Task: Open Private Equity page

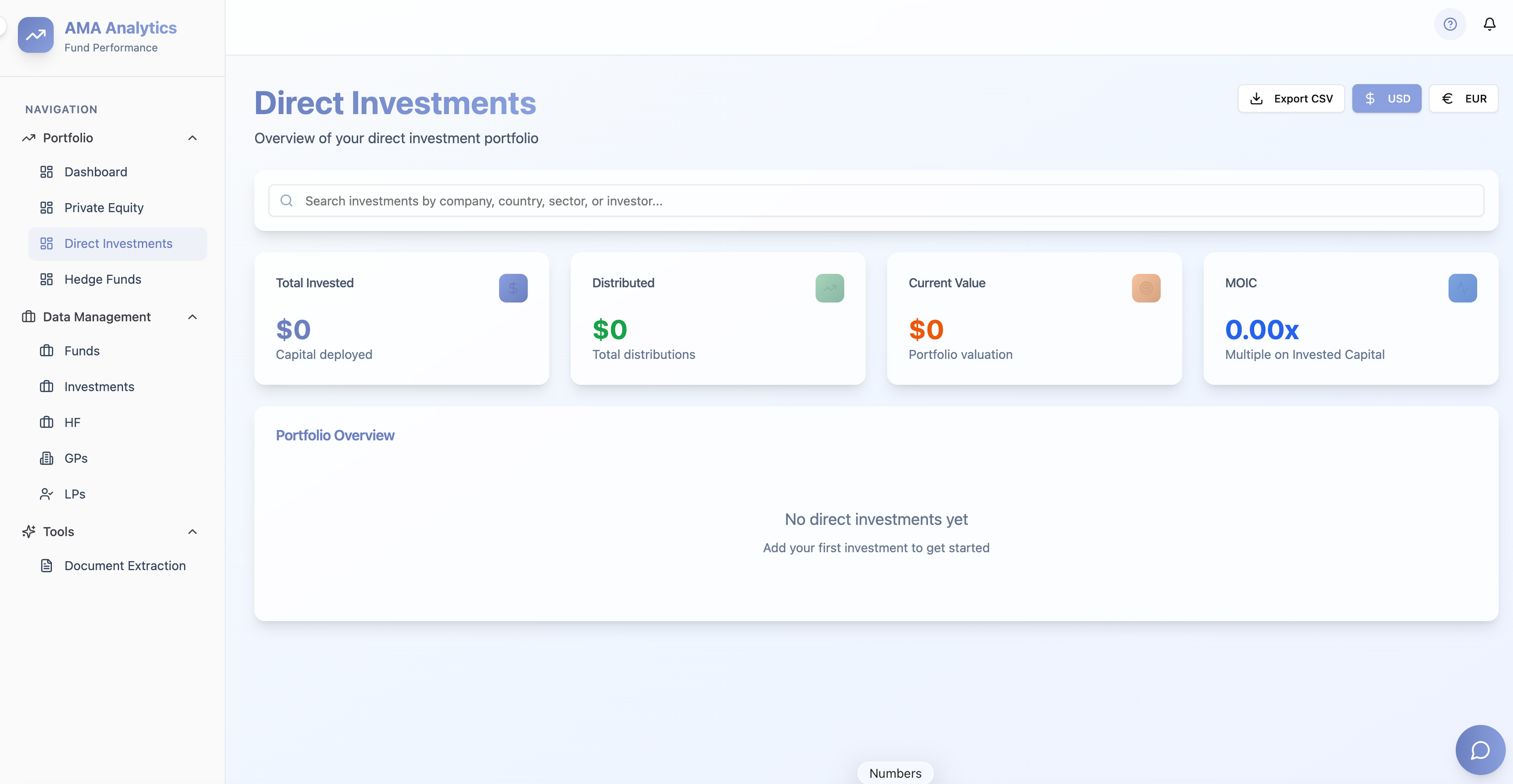Action: click(x=118, y=208)
